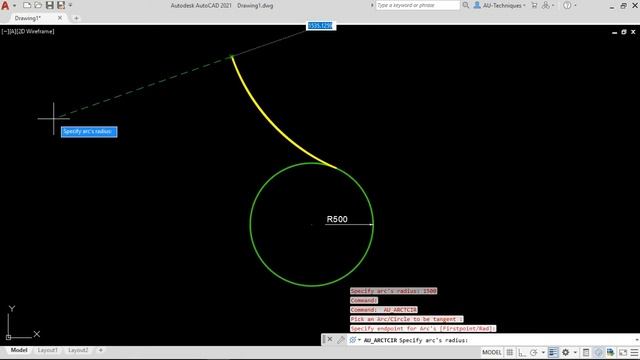Expand the Help dropdown arrow
Image resolution: width=640 pixels, height=360 pixels.
click(x=576, y=5)
